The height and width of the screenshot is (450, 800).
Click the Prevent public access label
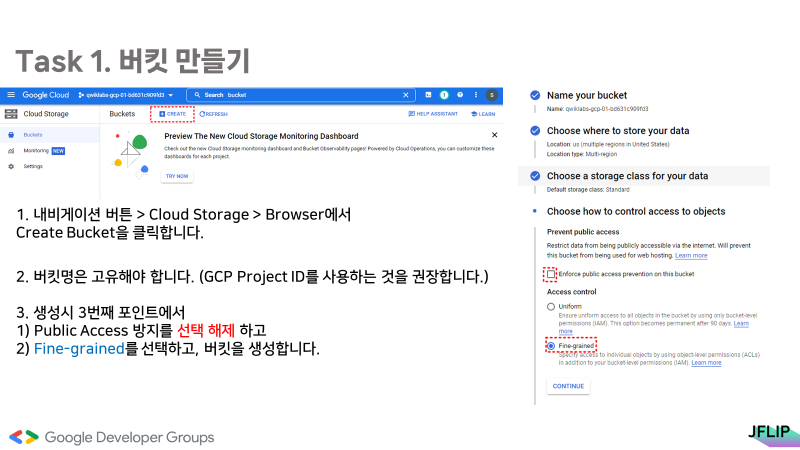(583, 232)
